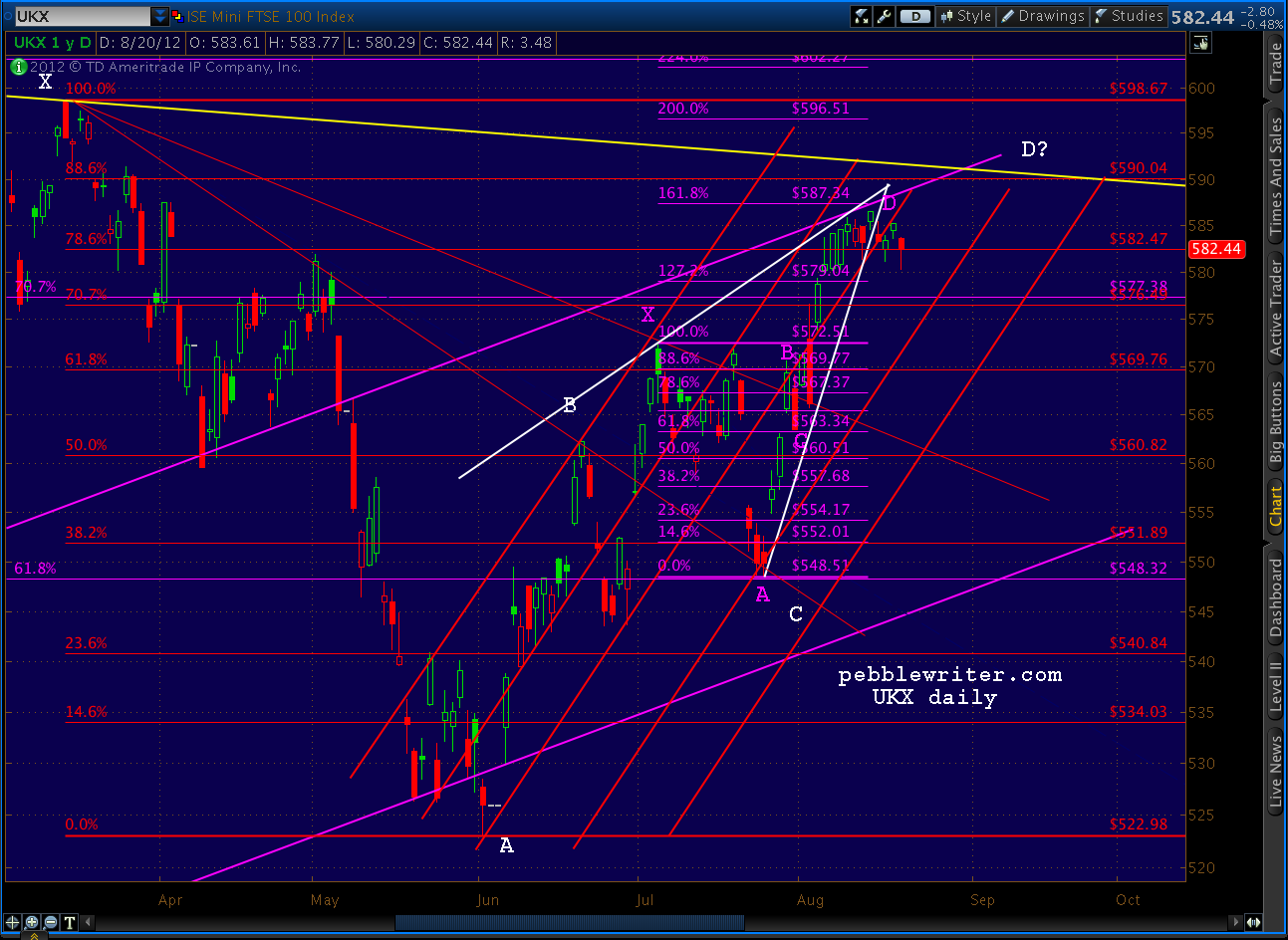Open the Dashboard side tab
This screenshot has height=940, width=1288.
pyautogui.click(x=1275, y=597)
